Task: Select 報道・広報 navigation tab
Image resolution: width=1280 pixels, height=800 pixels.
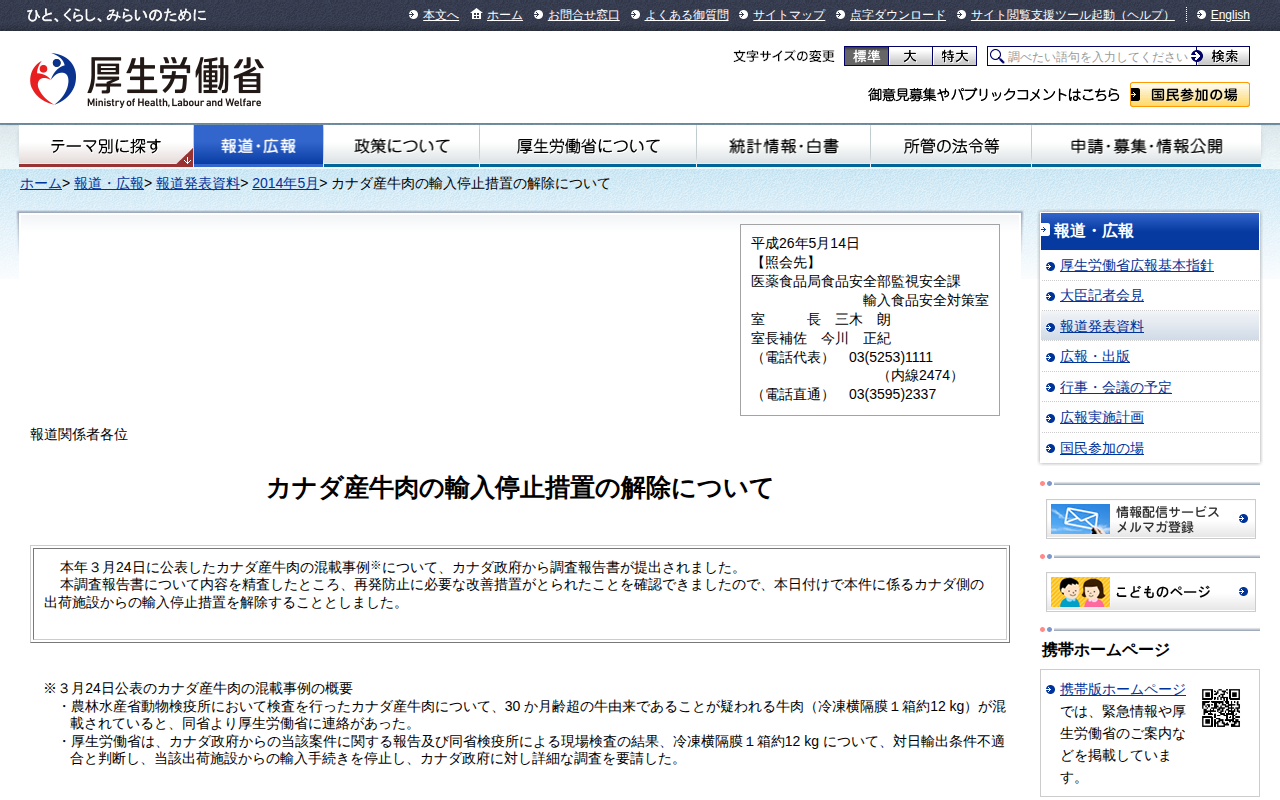Action: 259,146
